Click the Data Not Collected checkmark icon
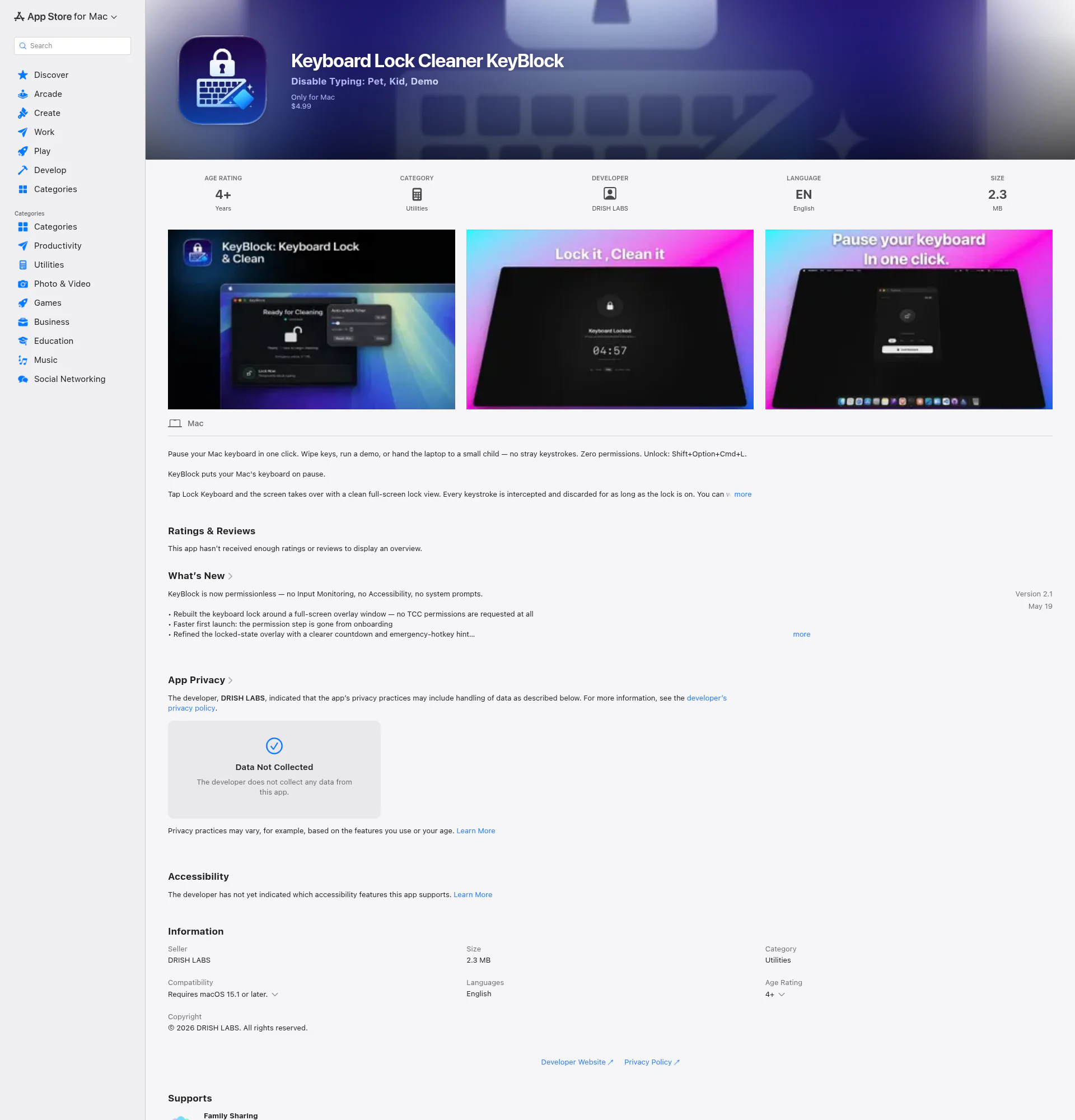Screen dimensions: 1075x1120 pos(274,746)
